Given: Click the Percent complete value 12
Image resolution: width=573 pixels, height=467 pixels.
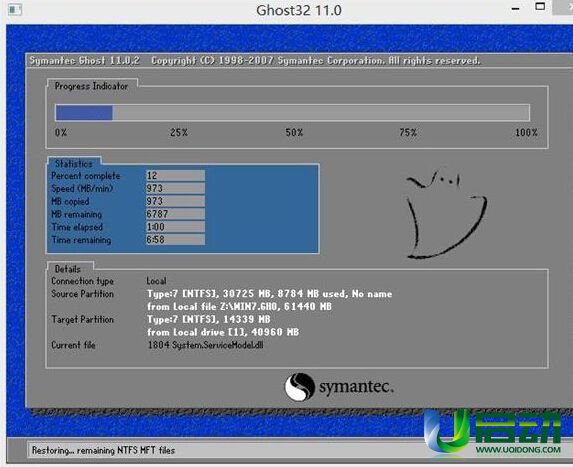Looking at the screenshot, I should click(175, 176).
